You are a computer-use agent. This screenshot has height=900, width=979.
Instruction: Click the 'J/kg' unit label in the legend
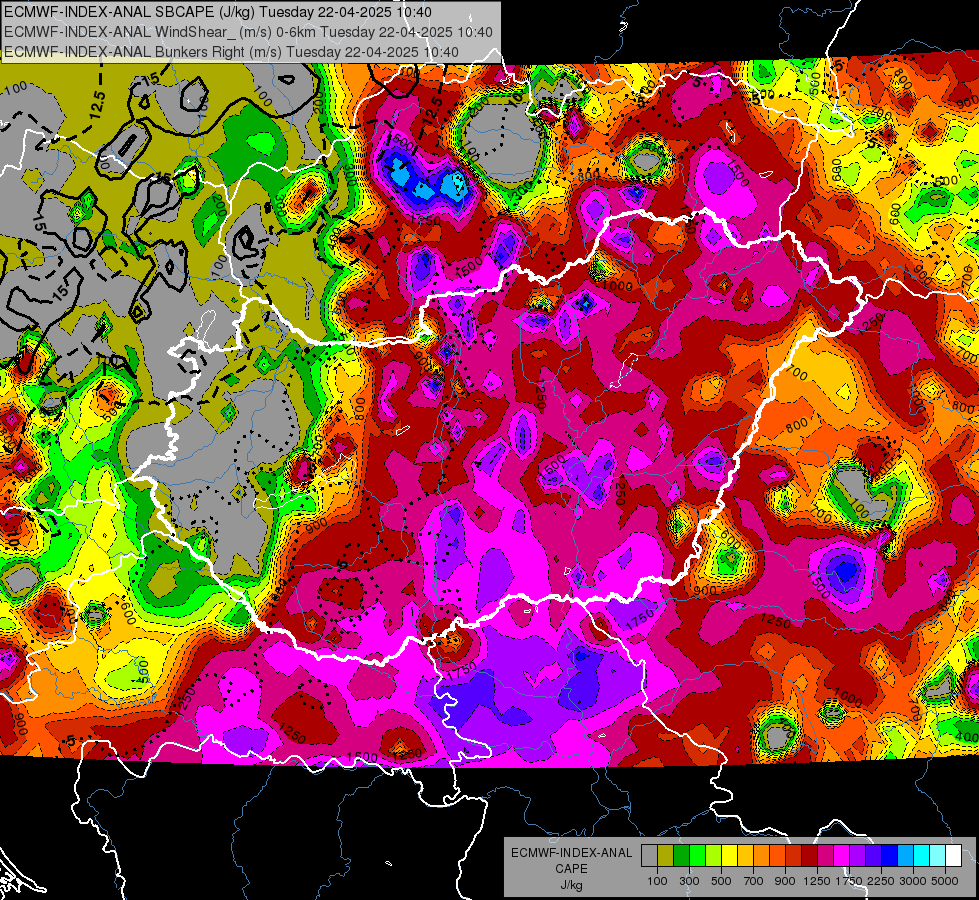click(x=571, y=886)
